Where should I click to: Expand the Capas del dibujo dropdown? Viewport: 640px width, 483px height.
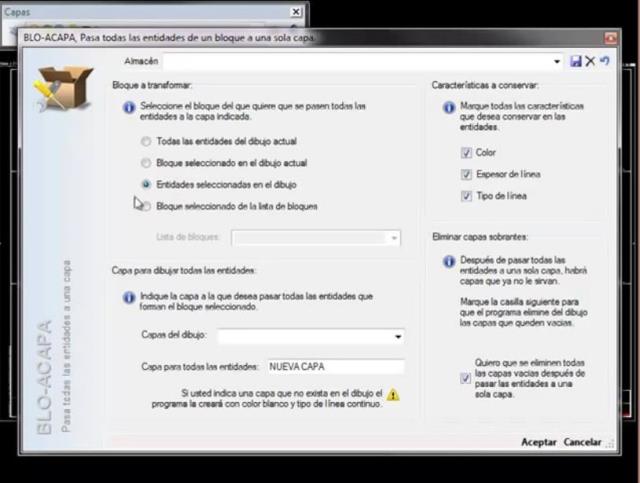[x=398, y=336]
